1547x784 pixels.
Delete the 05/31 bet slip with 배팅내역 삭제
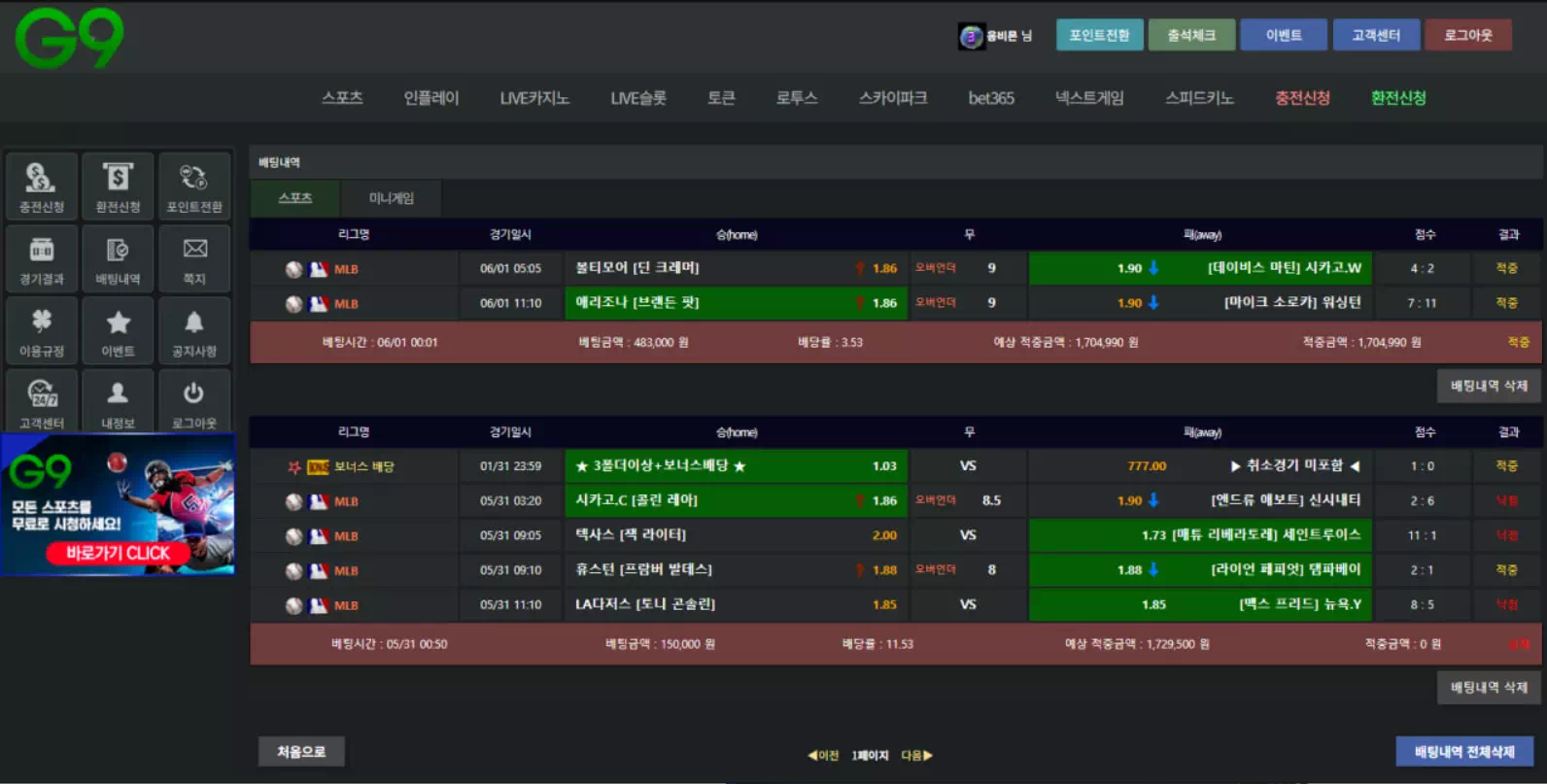[x=1489, y=687]
